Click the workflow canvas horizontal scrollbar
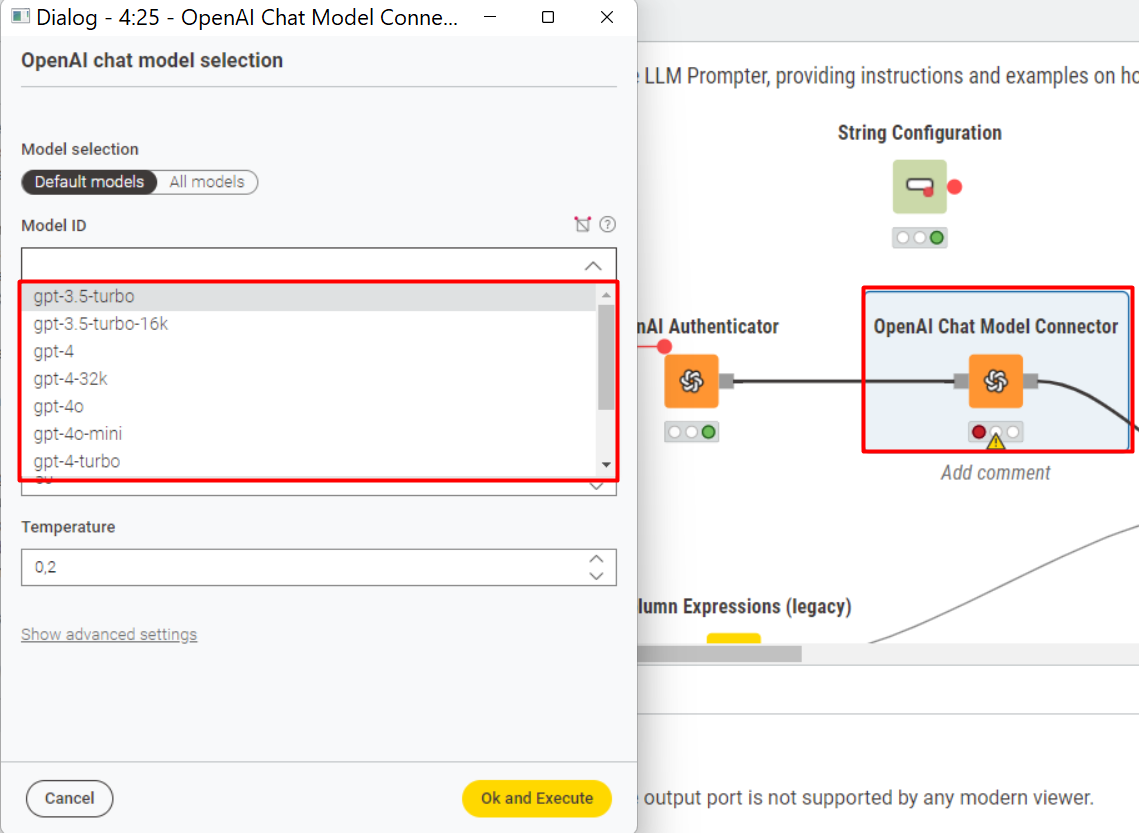This screenshot has height=833, width=1139. click(719, 654)
